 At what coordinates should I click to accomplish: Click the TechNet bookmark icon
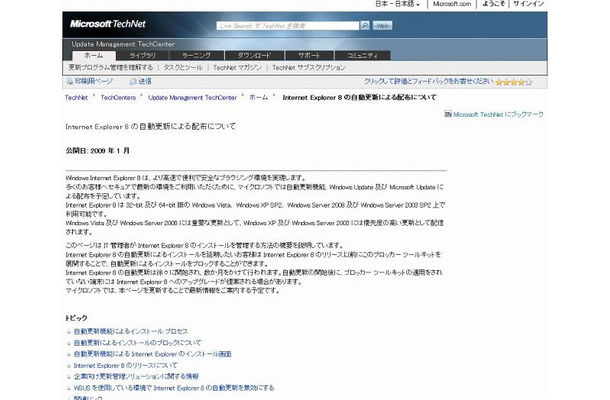pos(448,114)
